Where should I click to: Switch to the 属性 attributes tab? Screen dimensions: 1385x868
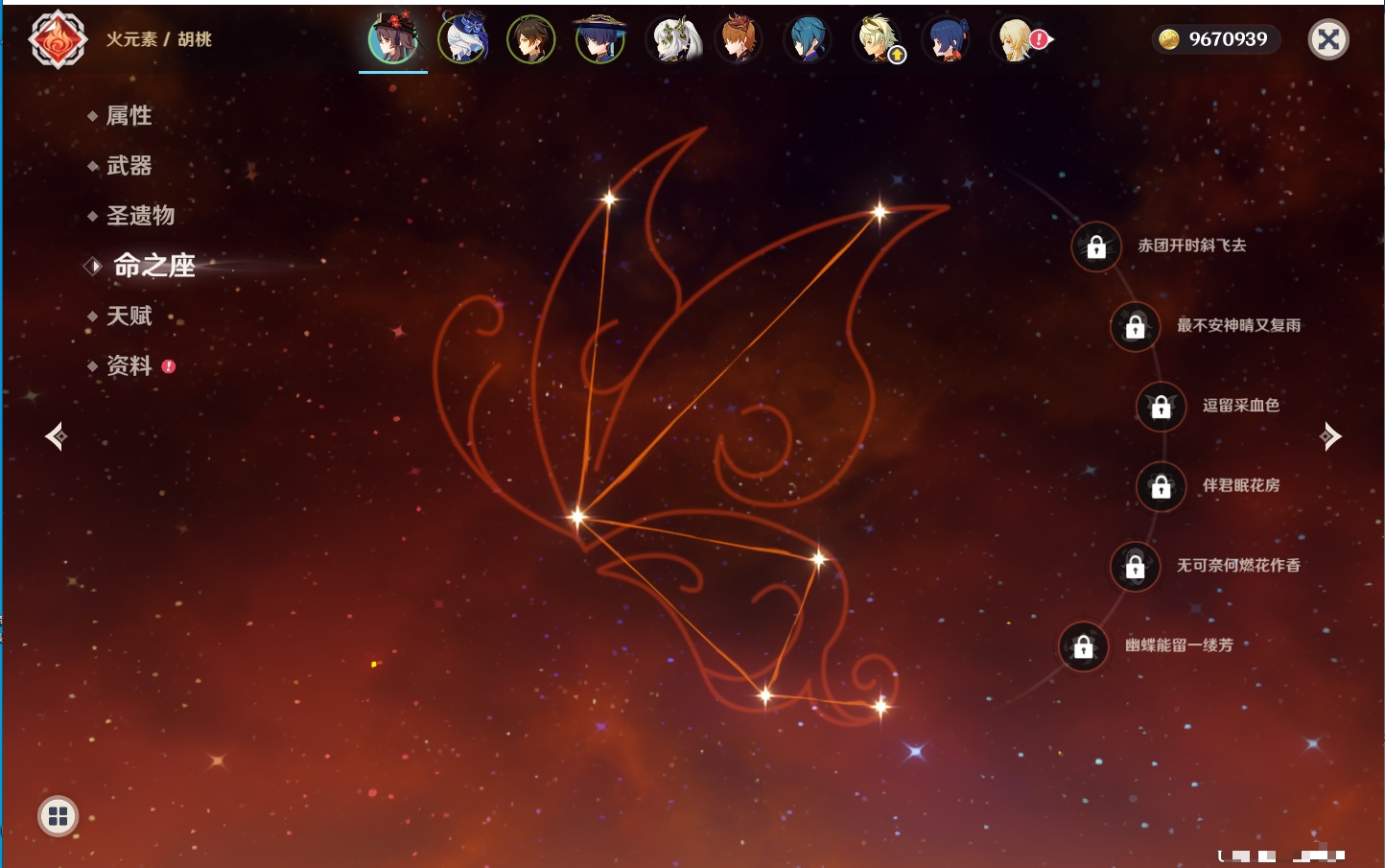pyautogui.click(x=129, y=116)
